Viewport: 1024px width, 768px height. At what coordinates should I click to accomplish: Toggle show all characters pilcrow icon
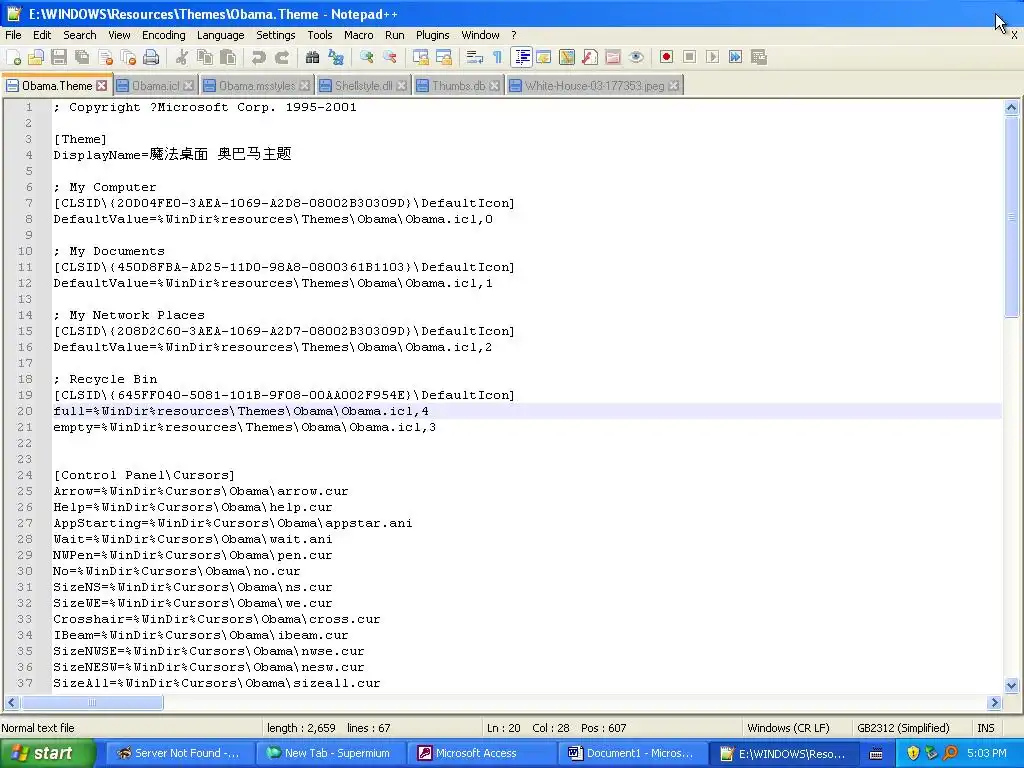click(498, 57)
